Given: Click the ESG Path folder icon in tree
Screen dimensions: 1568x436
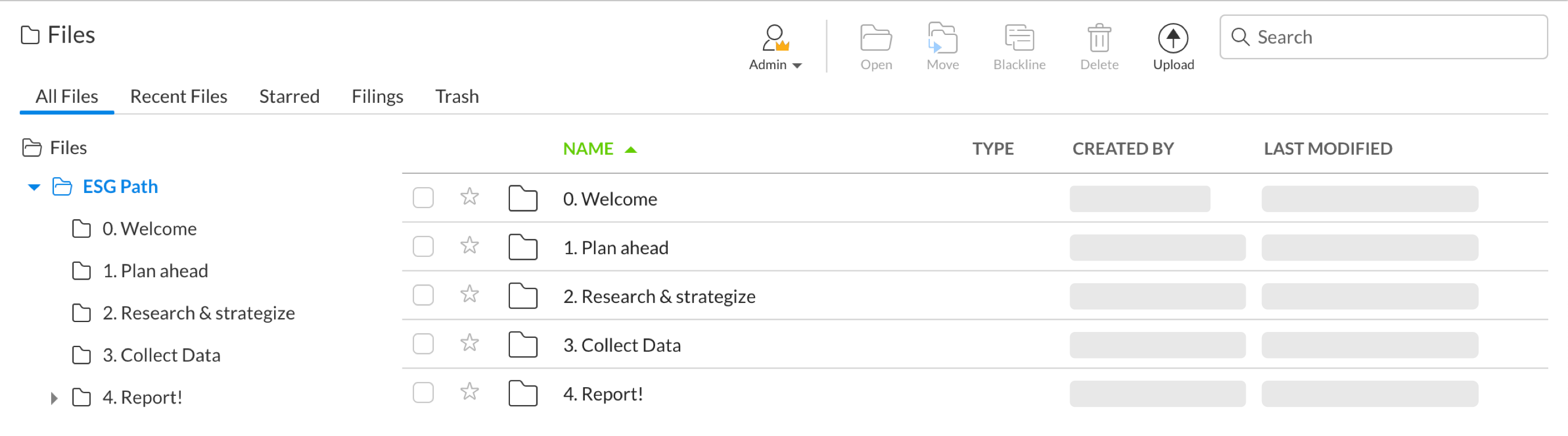Looking at the screenshot, I should [62, 187].
